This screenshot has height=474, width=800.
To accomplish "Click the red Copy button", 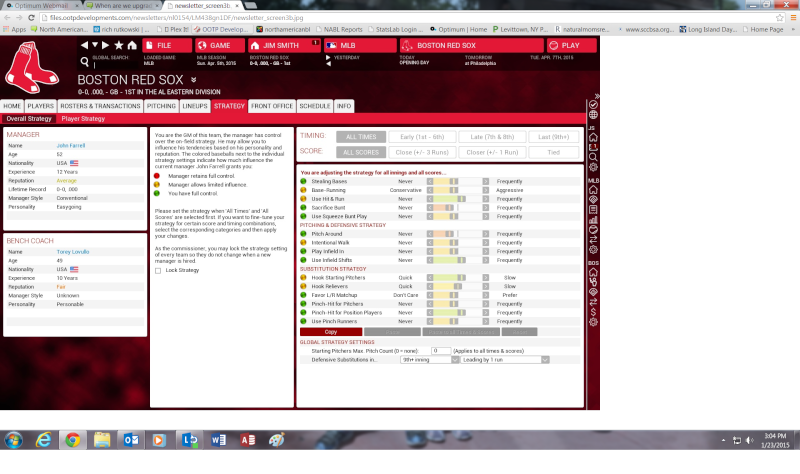I will point(331,332).
